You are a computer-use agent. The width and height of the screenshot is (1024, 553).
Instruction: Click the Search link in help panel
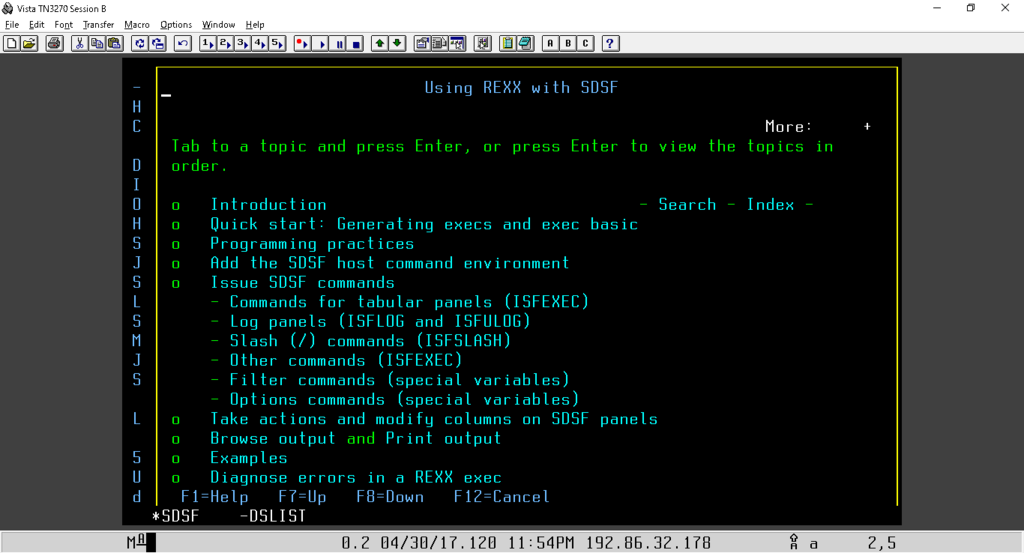(687, 204)
